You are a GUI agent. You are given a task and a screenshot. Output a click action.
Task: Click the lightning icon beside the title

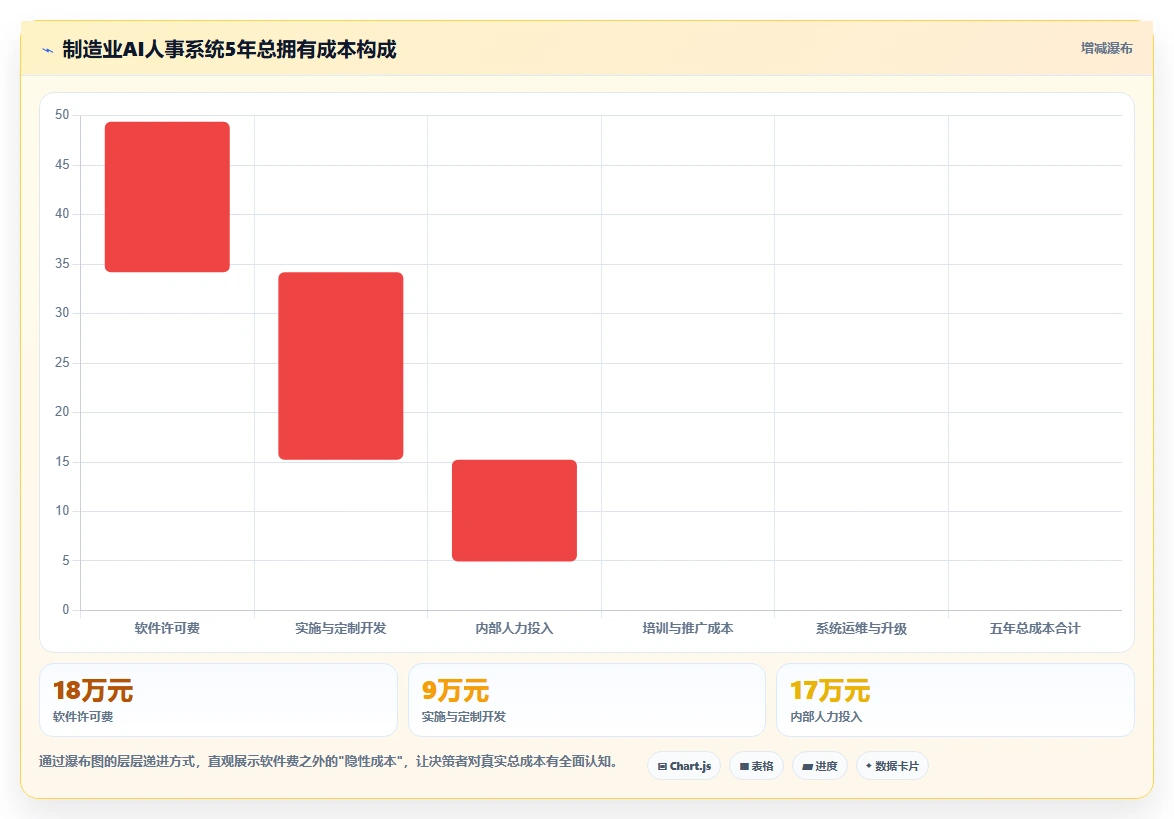[x=48, y=50]
